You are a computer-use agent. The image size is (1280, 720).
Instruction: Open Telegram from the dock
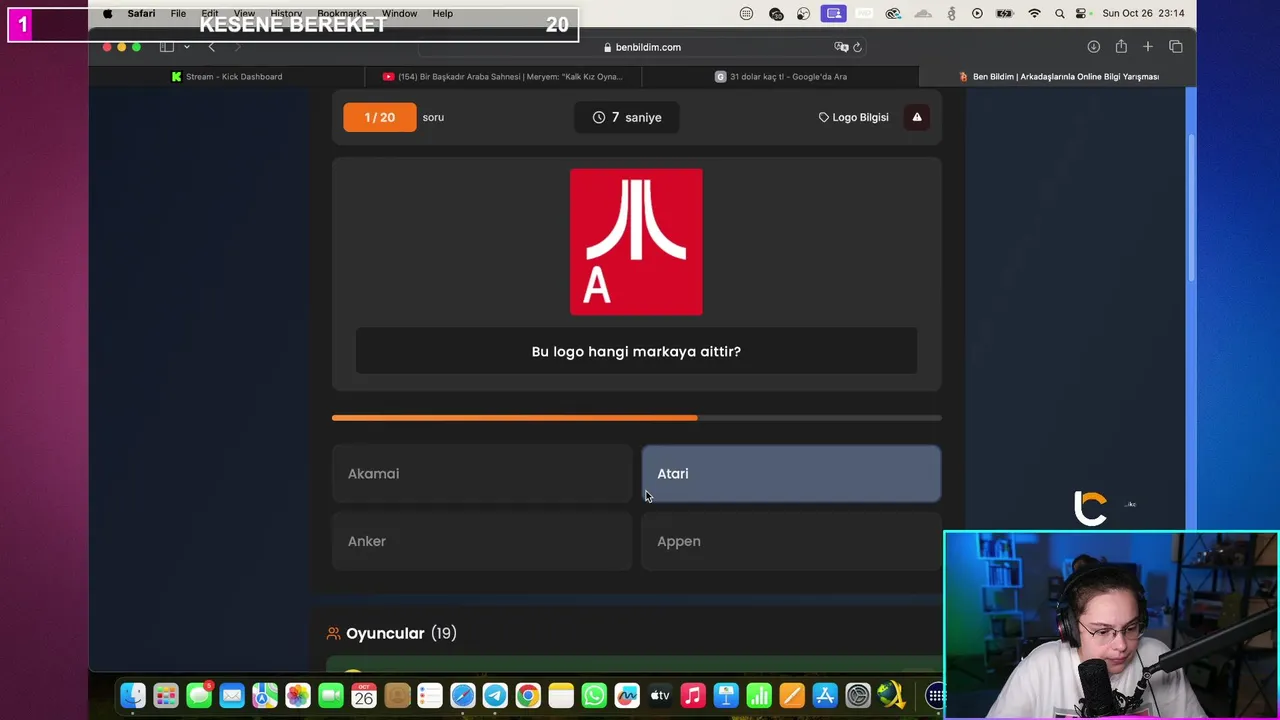495,695
